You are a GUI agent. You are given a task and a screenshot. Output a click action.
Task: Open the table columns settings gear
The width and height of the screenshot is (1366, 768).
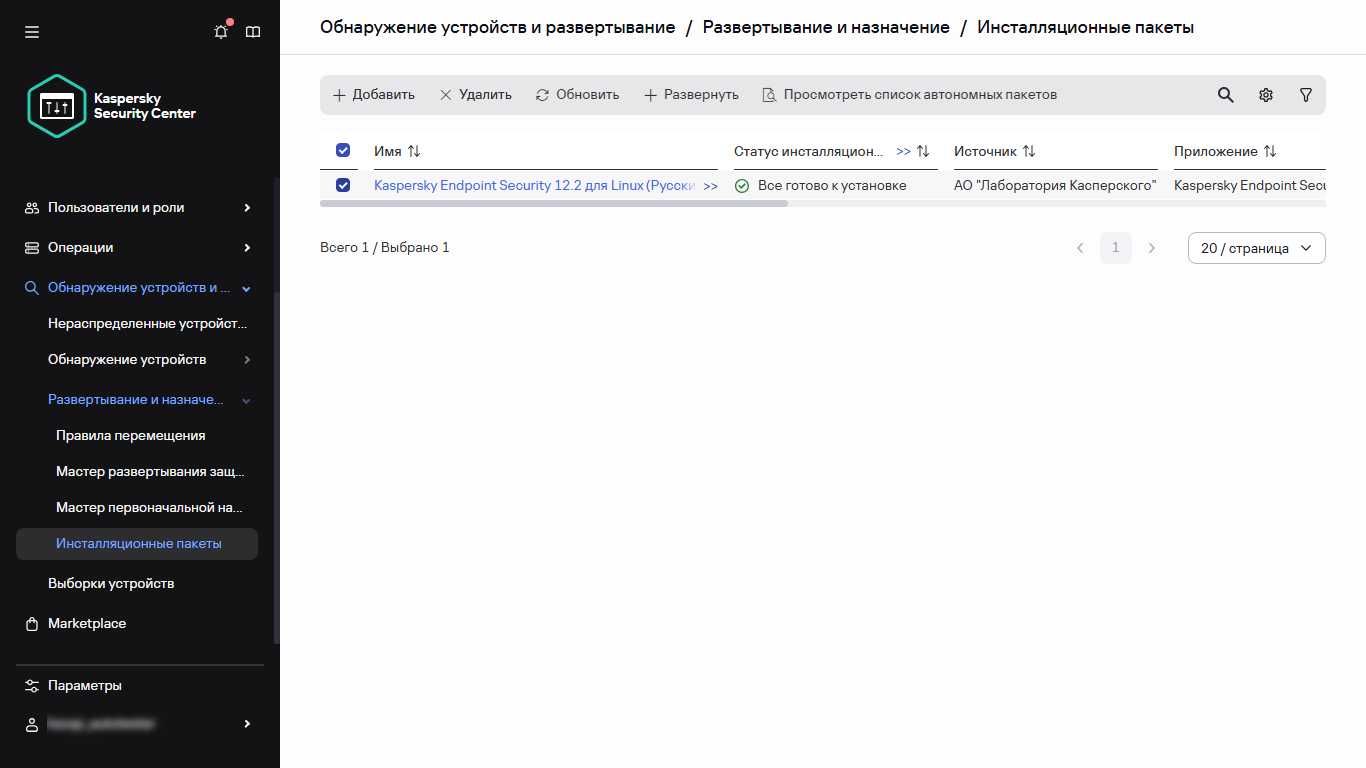[1265, 94]
